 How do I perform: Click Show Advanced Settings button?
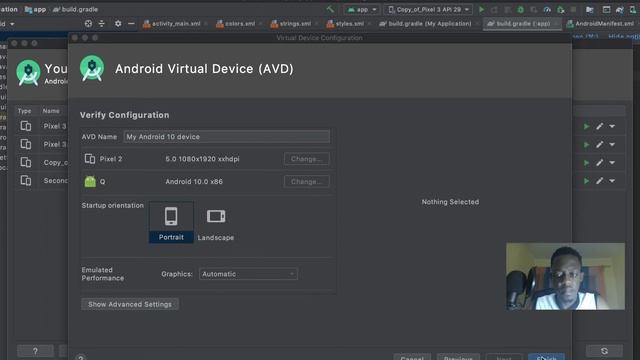click(130, 304)
